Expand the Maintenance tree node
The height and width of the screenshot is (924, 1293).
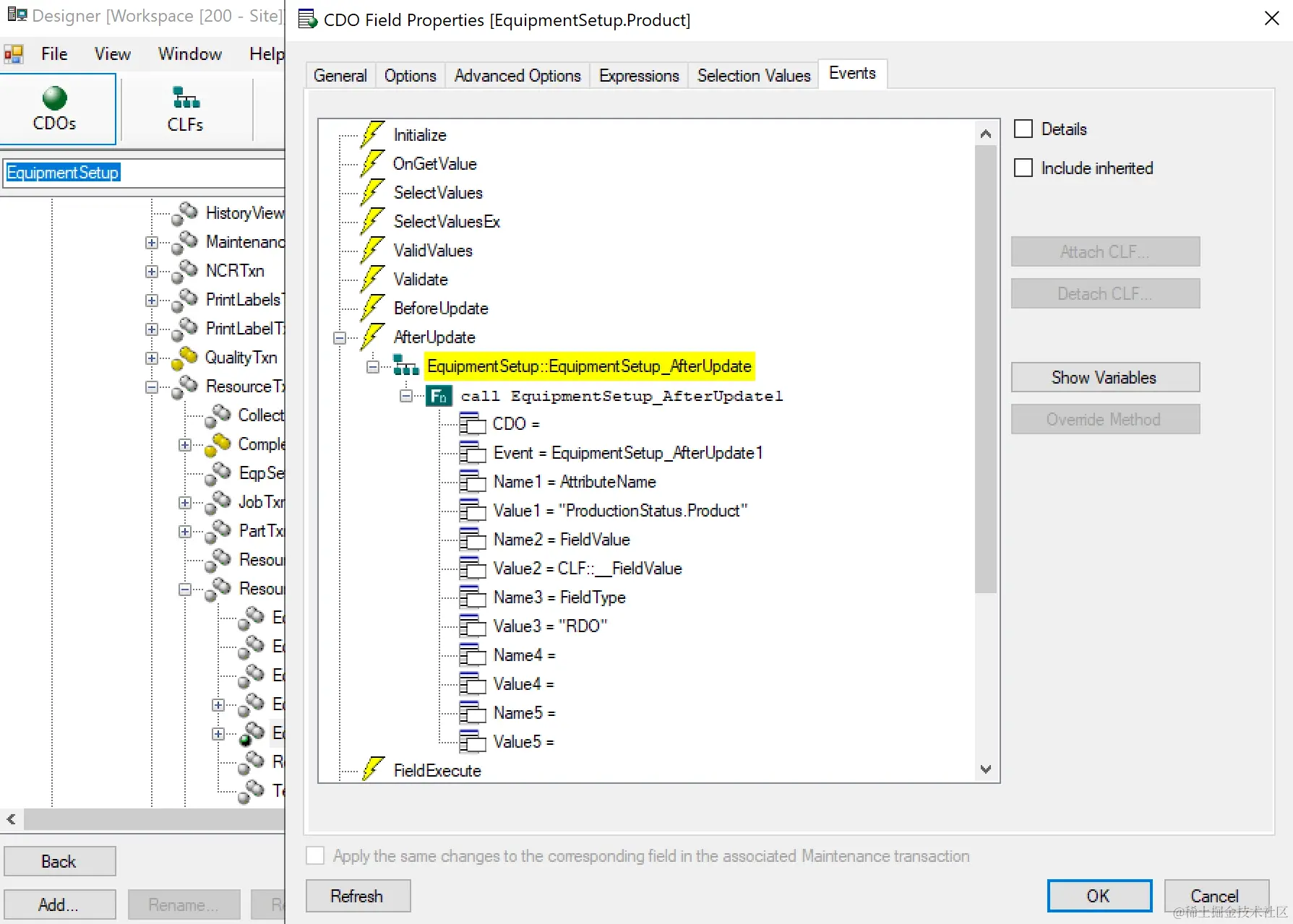tap(152, 242)
